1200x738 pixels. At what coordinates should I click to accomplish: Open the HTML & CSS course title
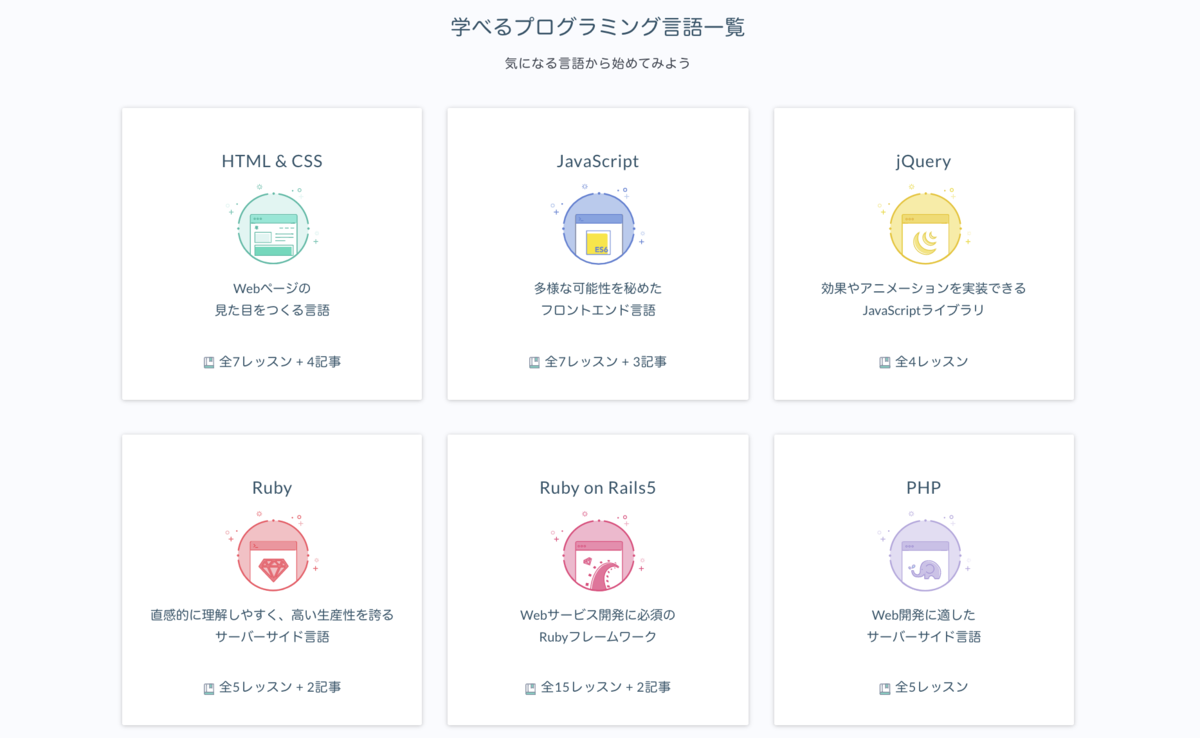[272, 161]
